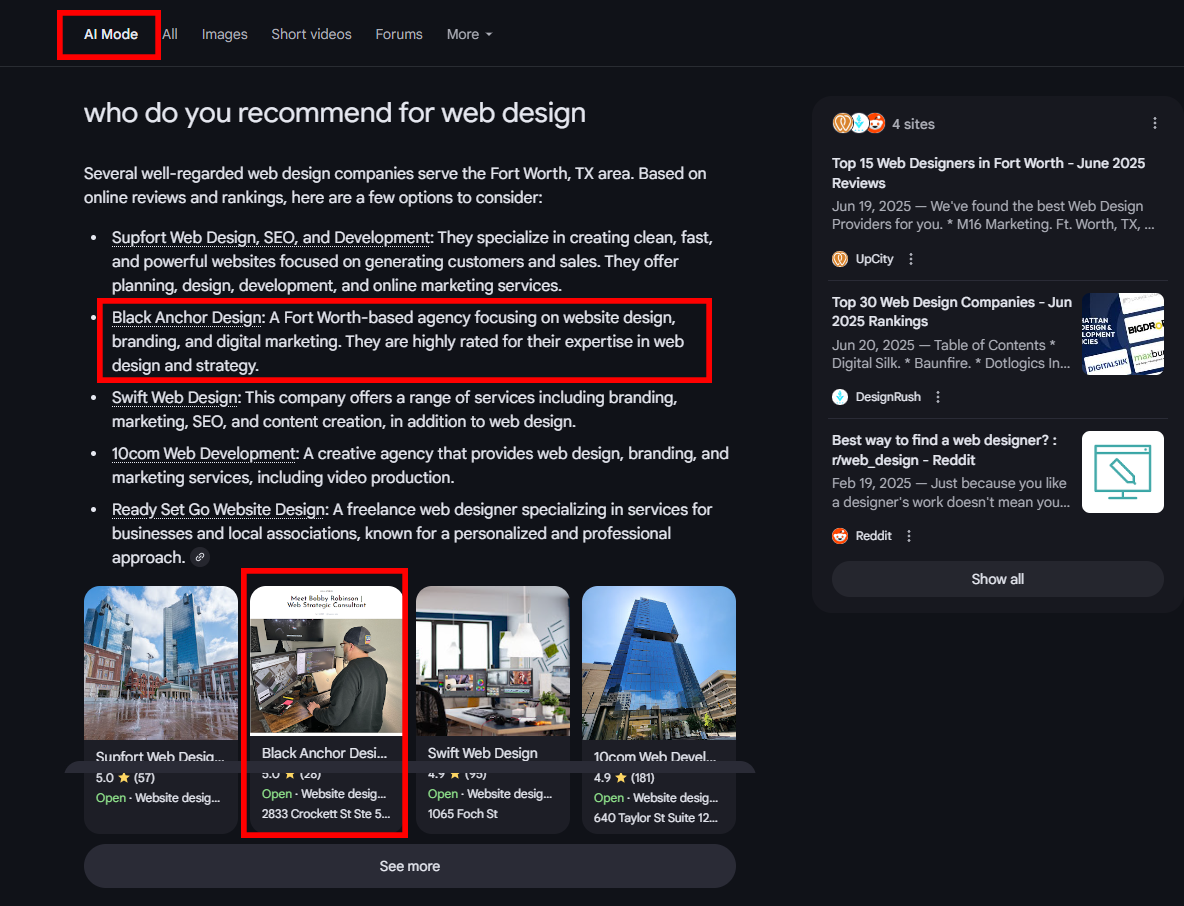The width and height of the screenshot is (1184, 906).
Task: Open more options beside DesignRush
Action: click(938, 396)
